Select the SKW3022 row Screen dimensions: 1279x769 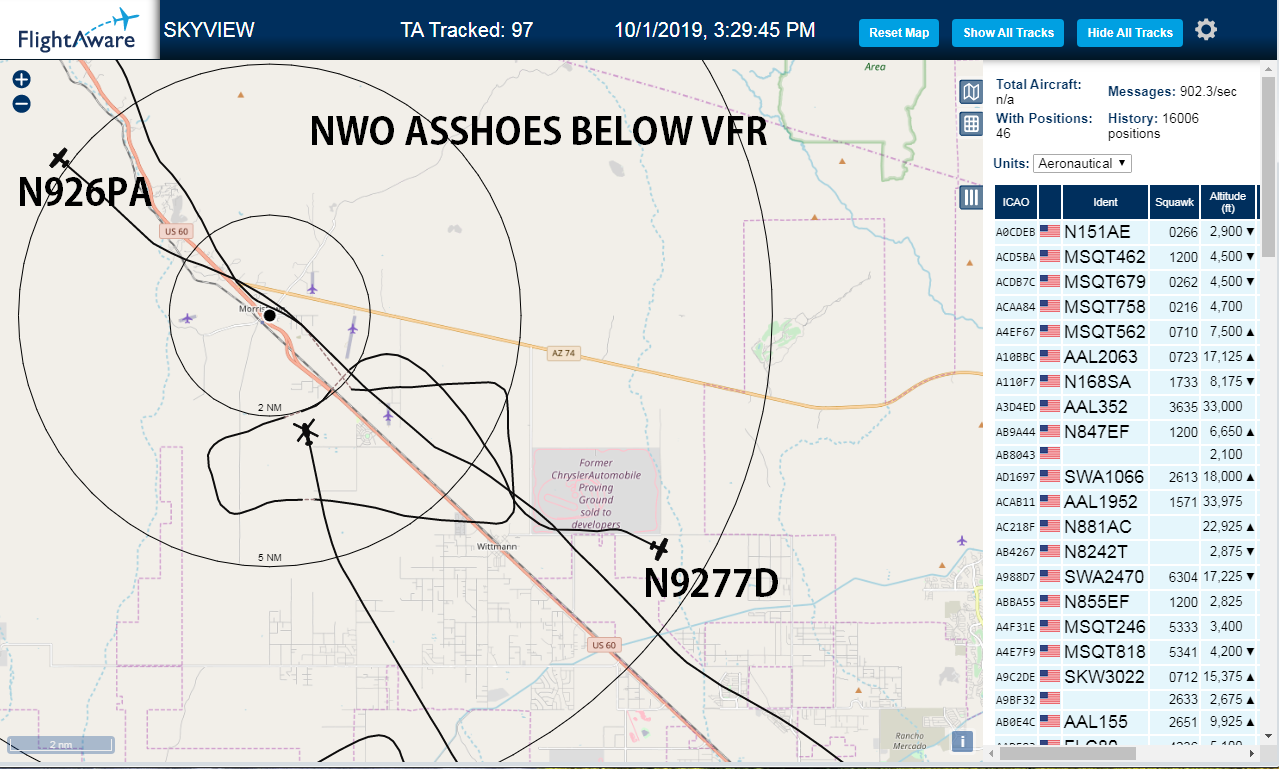[x=1125, y=677]
